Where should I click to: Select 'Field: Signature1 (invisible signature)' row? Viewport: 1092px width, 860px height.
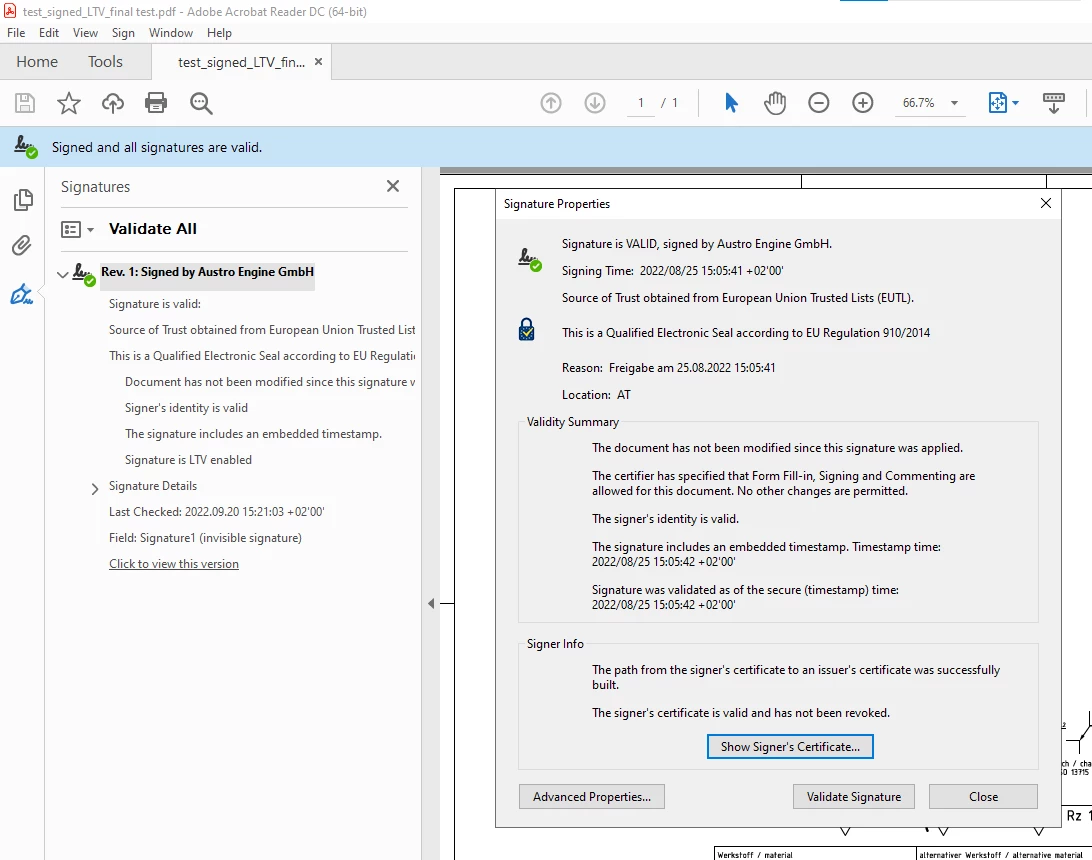tap(205, 538)
